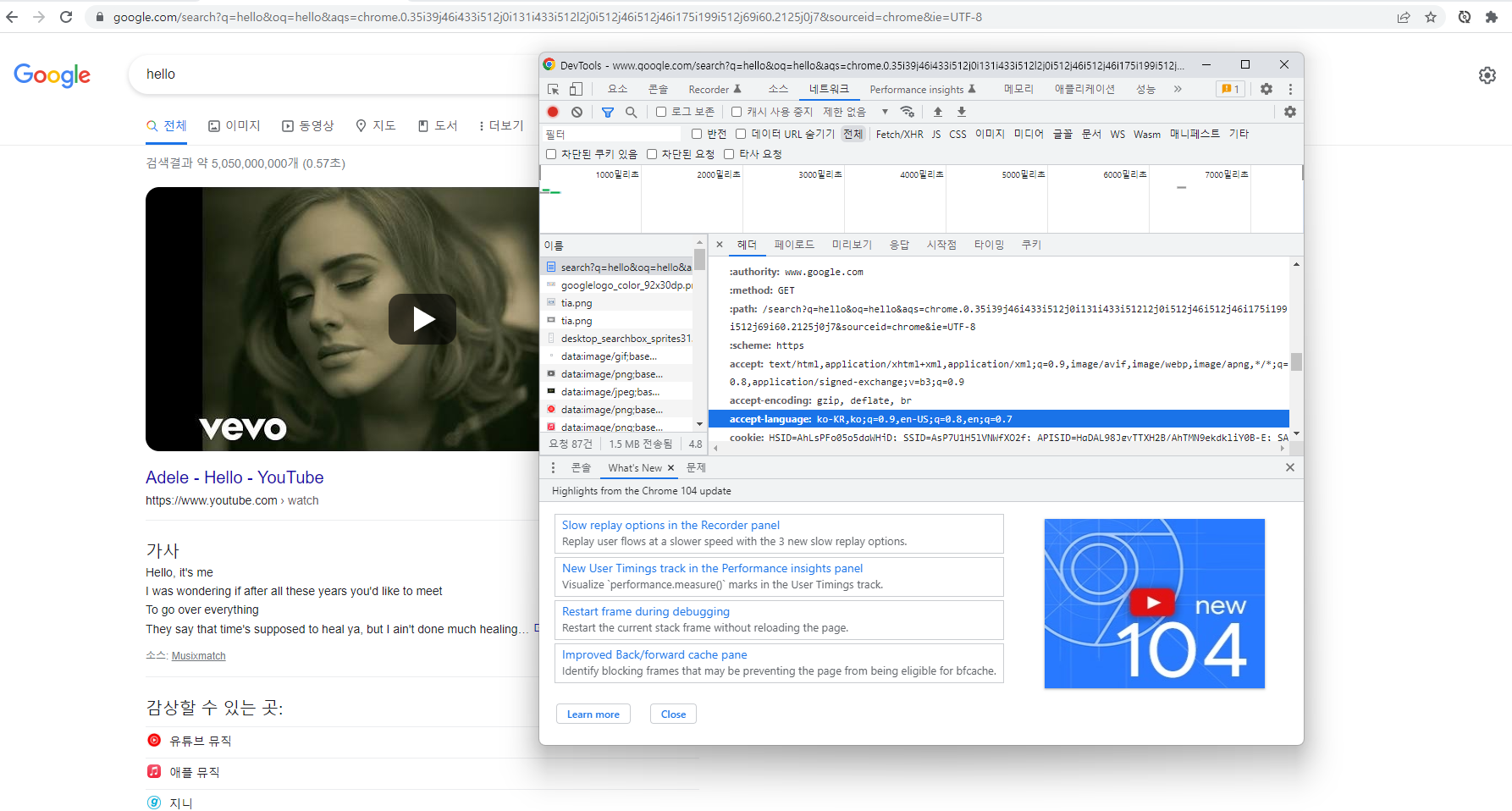Image resolution: width=1512 pixels, height=811 pixels.
Task: Bookmark this page with the star icon
Action: [1431, 17]
